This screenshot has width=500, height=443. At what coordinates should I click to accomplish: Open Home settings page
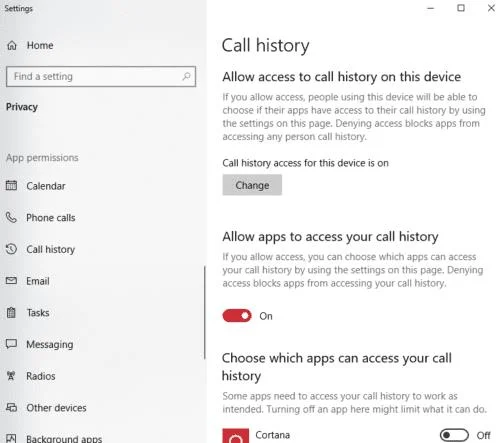[40, 45]
